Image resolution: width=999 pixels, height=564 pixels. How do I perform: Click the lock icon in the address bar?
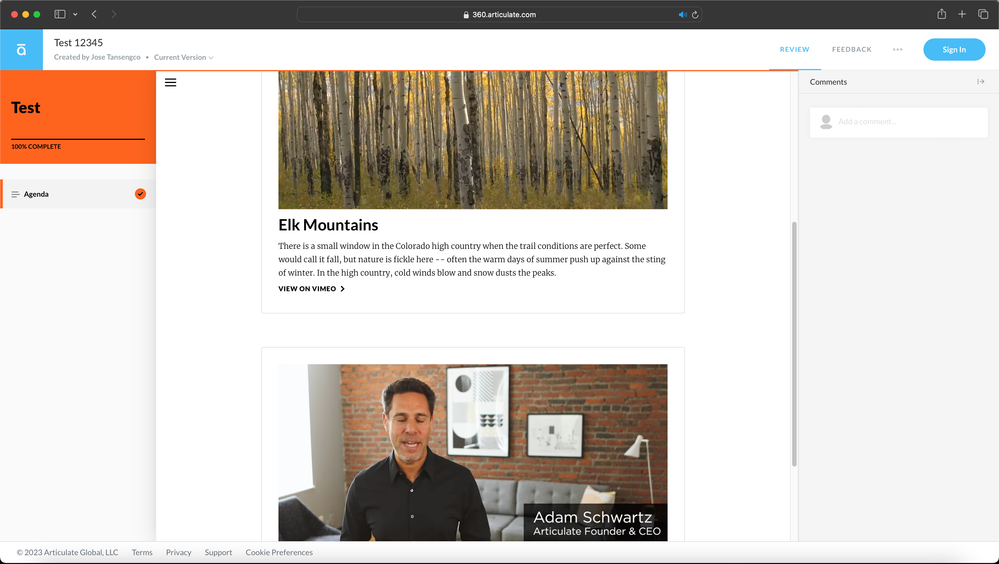(x=466, y=15)
